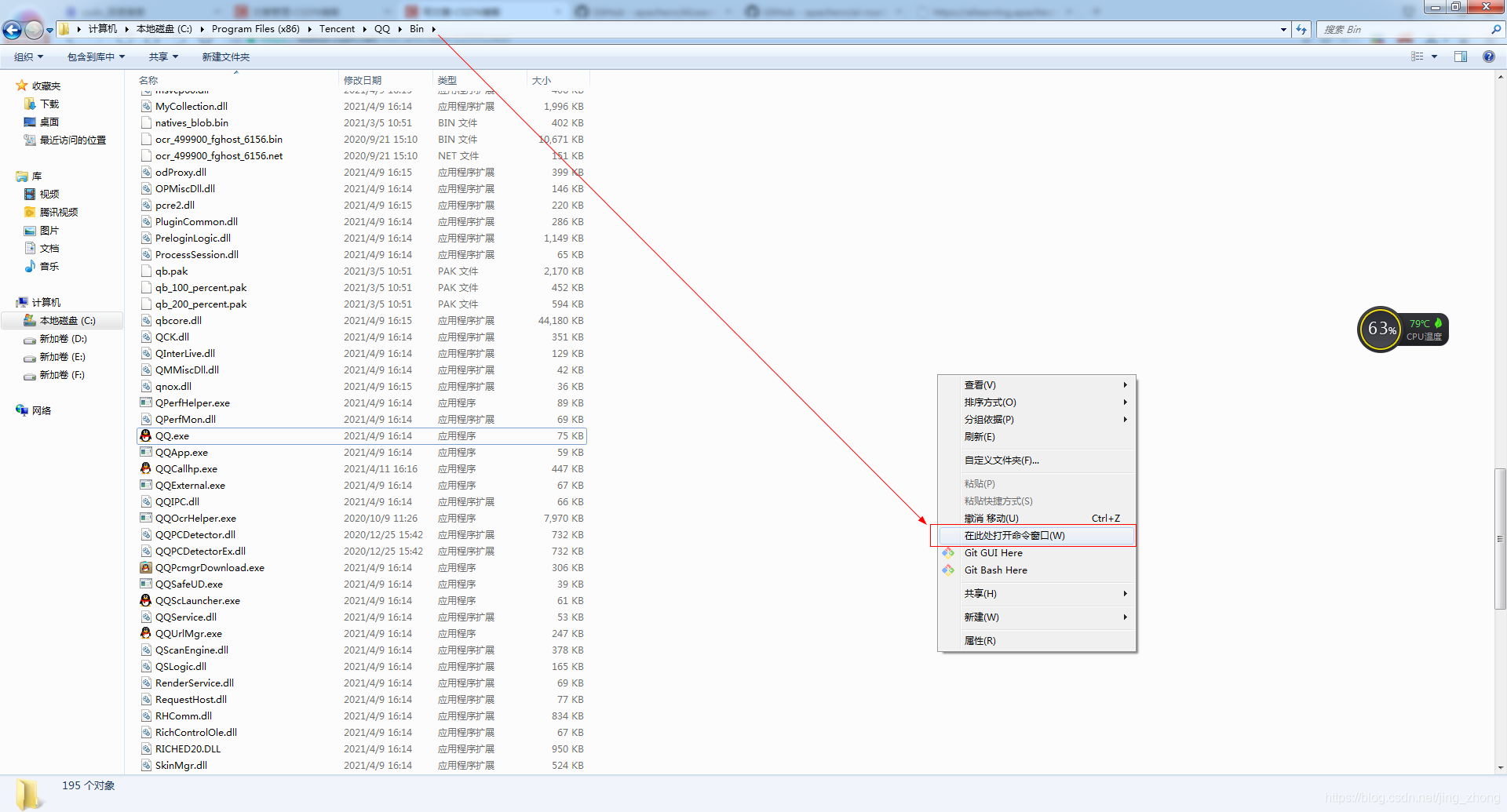Click the Back navigation arrow
The width and height of the screenshot is (1507, 812).
pyautogui.click(x=12, y=30)
